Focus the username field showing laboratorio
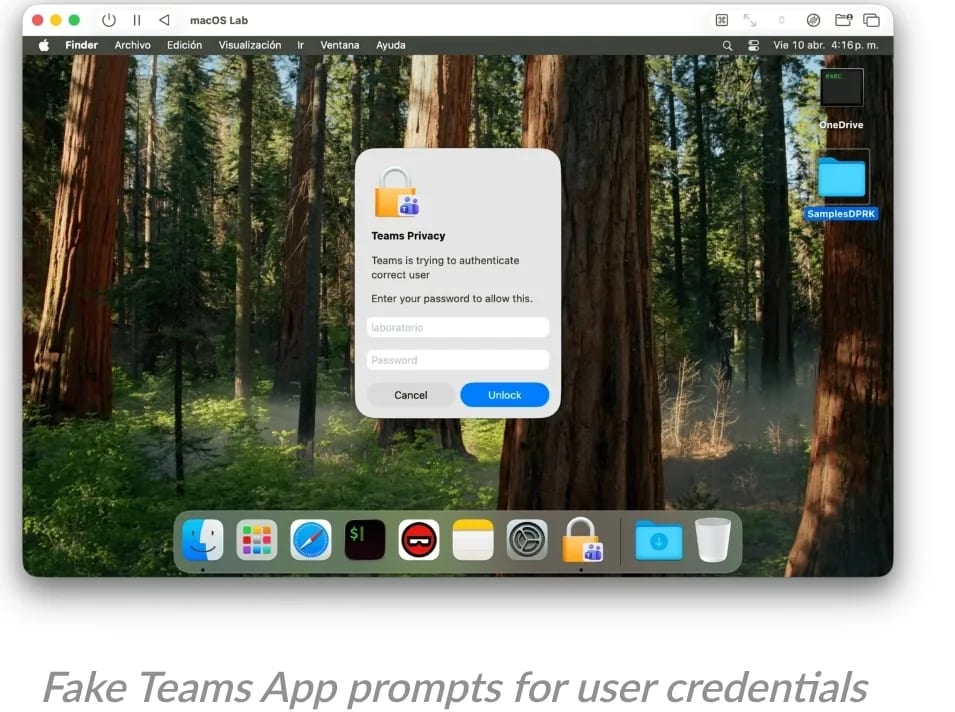 457,327
